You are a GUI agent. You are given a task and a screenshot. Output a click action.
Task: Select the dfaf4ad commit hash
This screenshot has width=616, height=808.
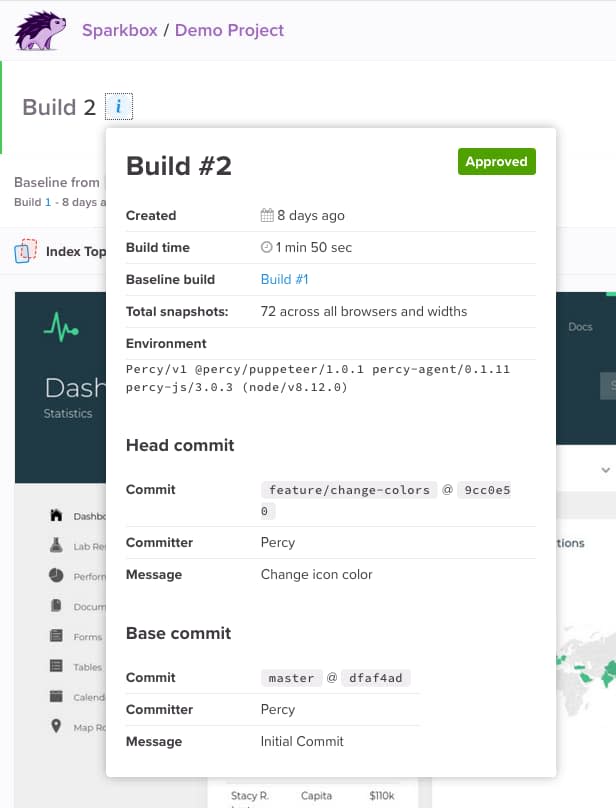(x=376, y=678)
